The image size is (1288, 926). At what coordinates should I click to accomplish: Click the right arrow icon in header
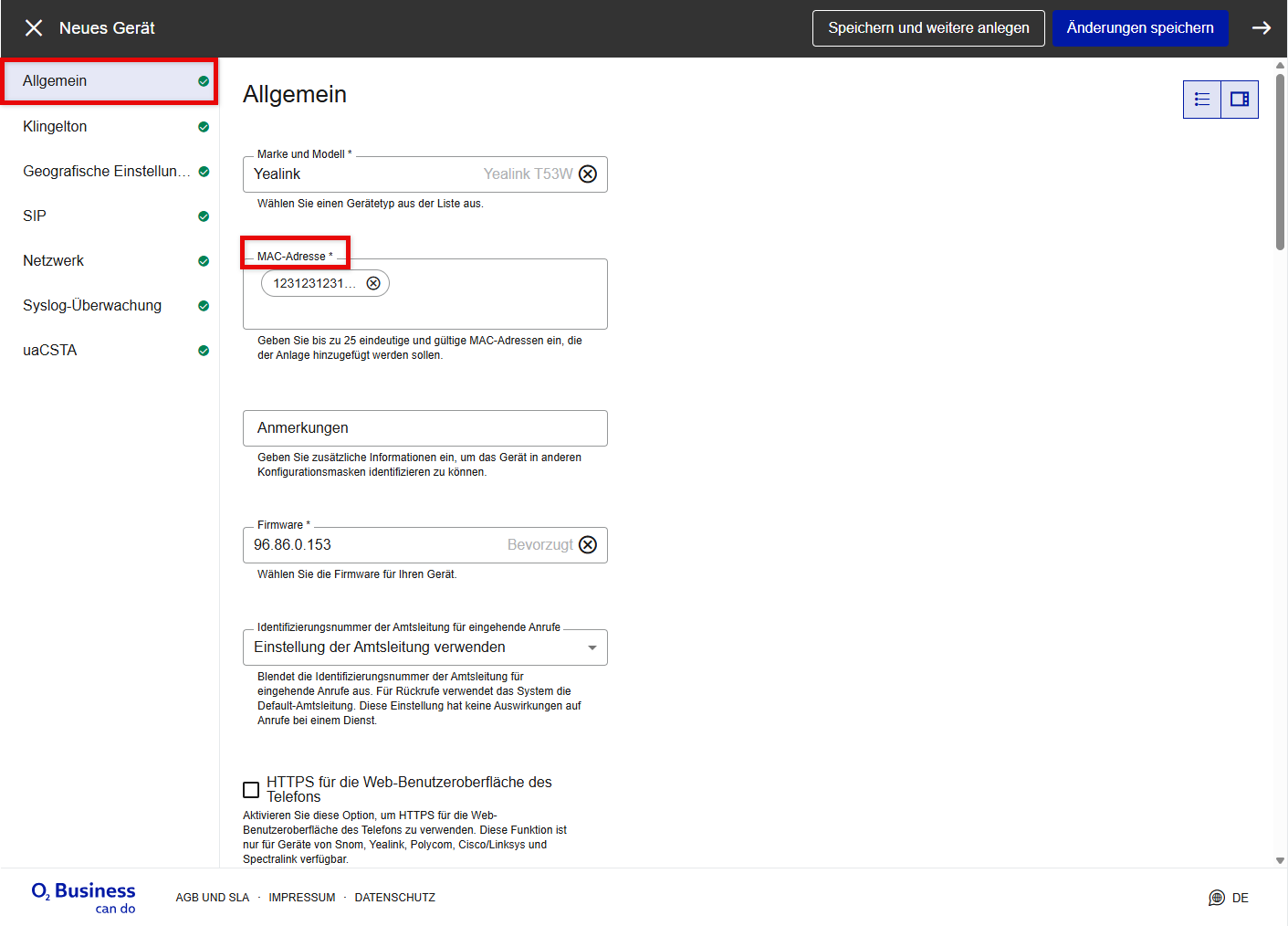click(x=1261, y=28)
